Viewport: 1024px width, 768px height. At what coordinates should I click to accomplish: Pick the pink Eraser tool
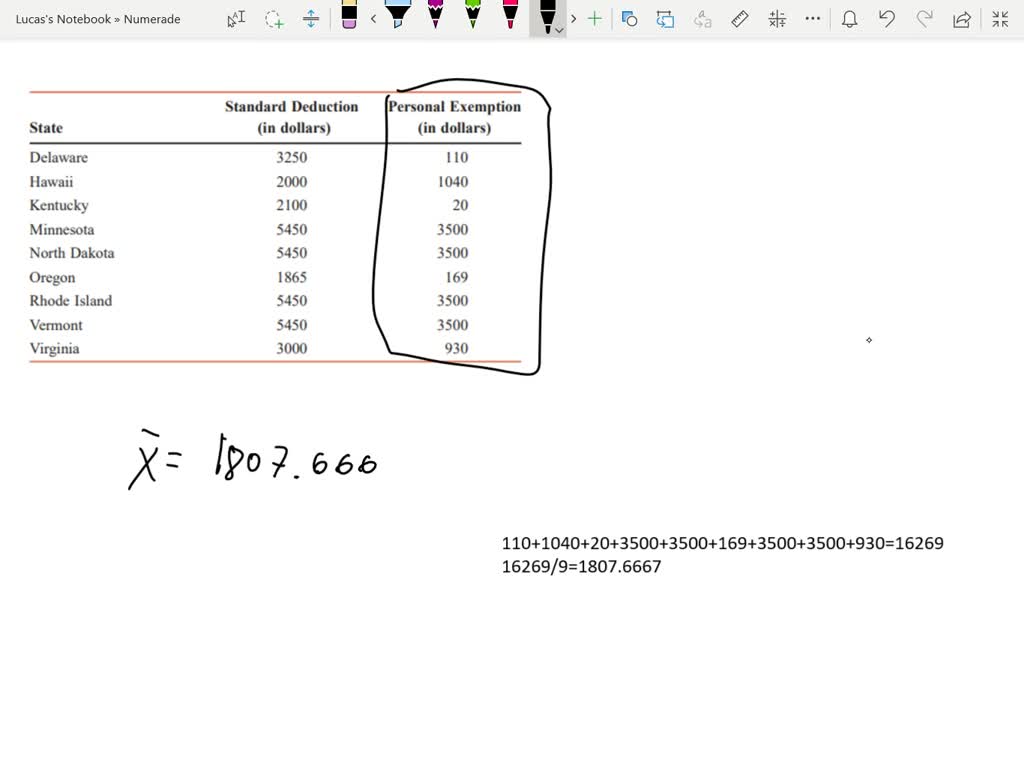[351, 18]
